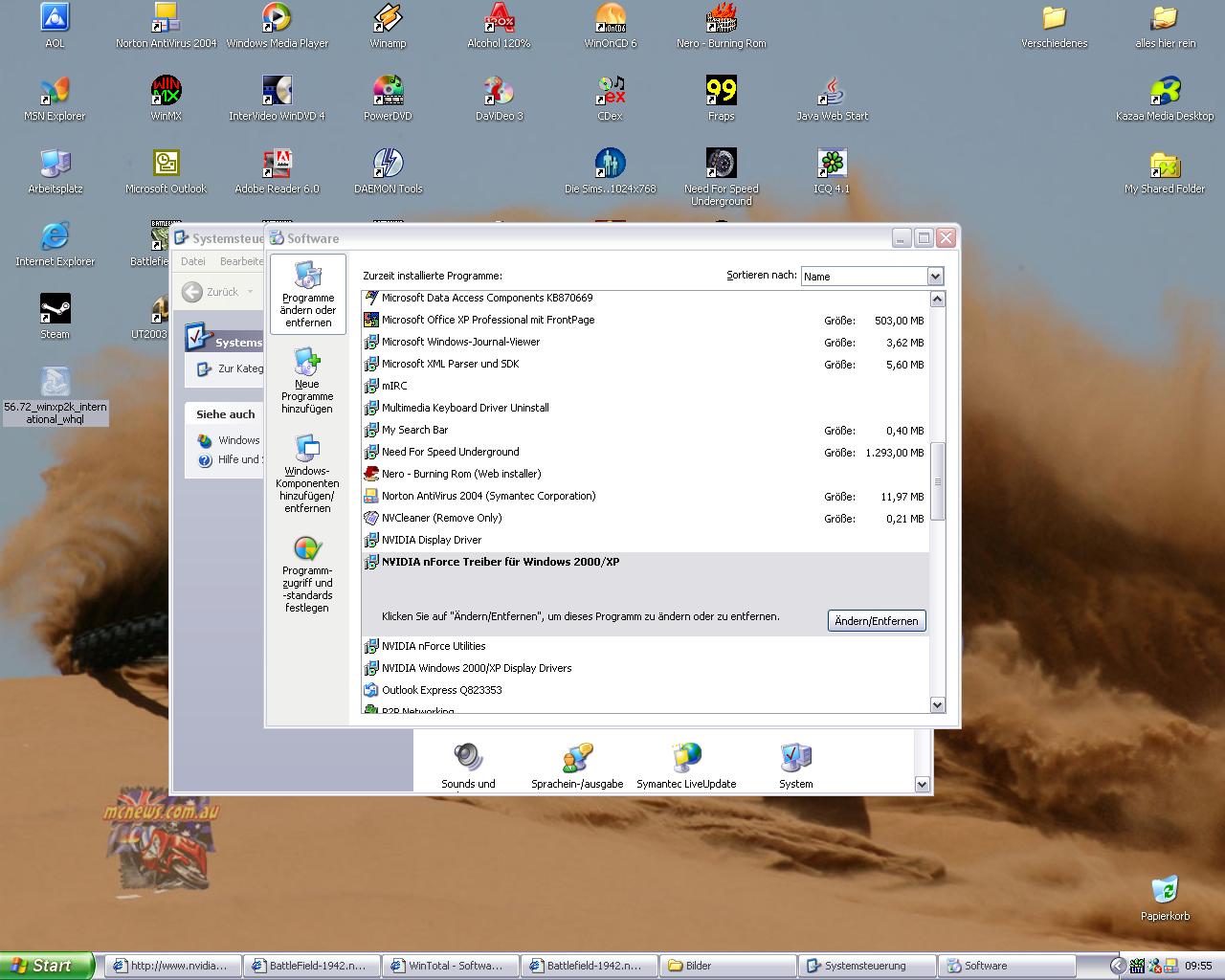Screen dimensions: 1225x980
Task: Switch to Systemsteuerung taskbar button
Action: coord(867,966)
